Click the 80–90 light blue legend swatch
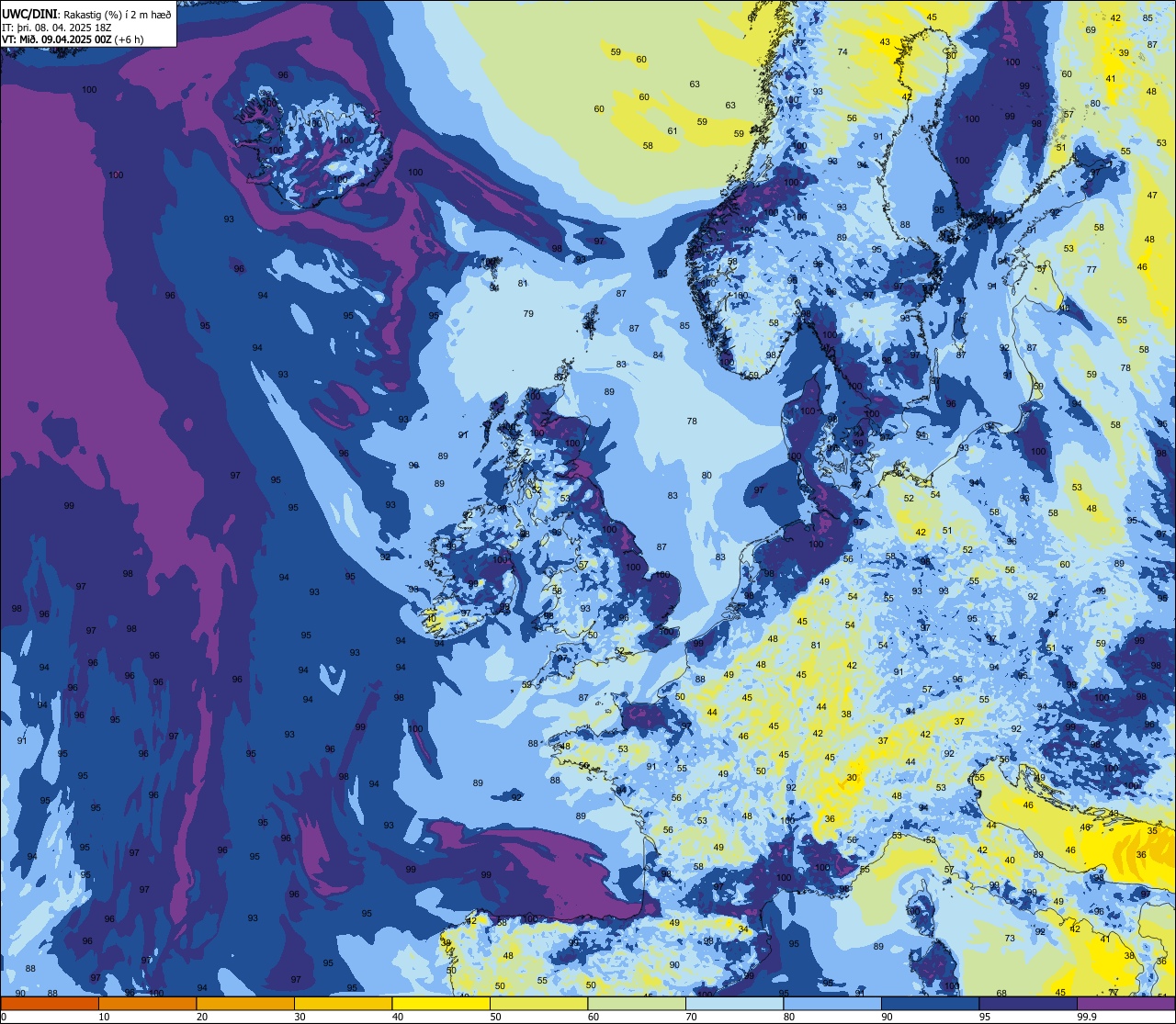The height and width of the screenshot is (1024, 1176). 832,1003
